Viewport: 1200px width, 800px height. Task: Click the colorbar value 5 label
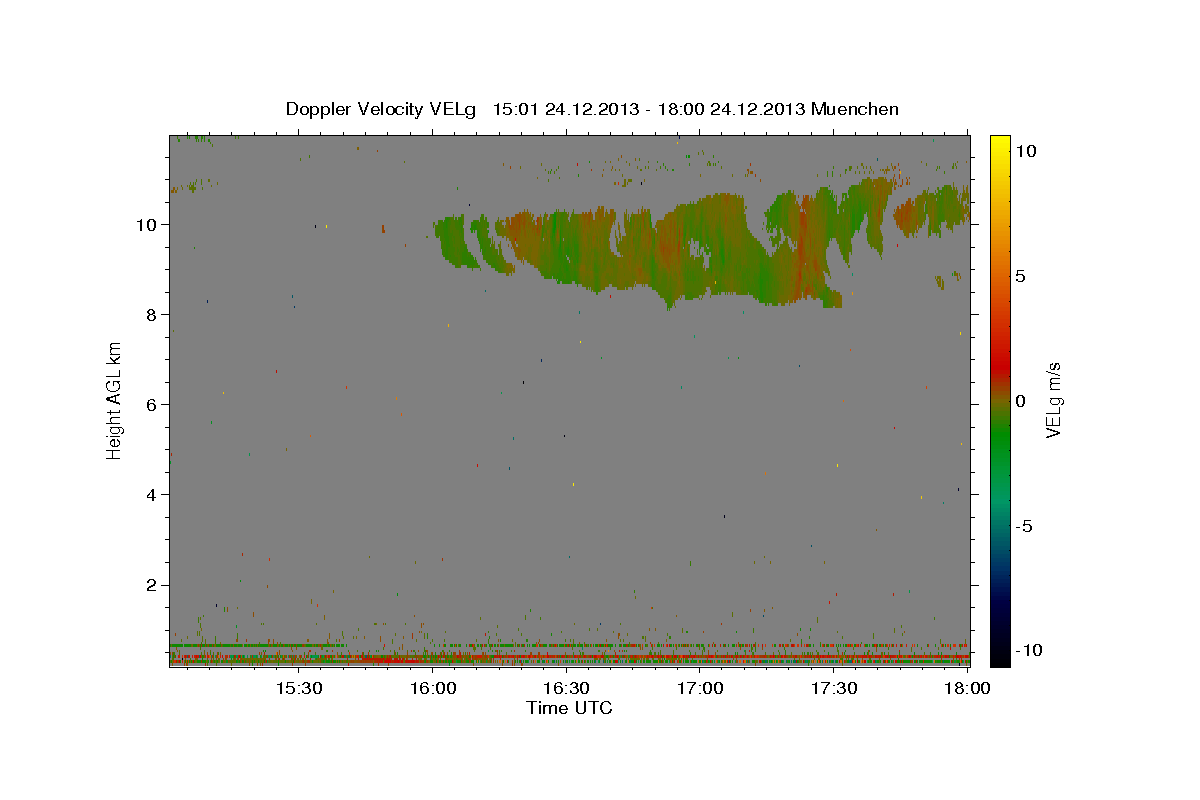[x=1020, y=276]
